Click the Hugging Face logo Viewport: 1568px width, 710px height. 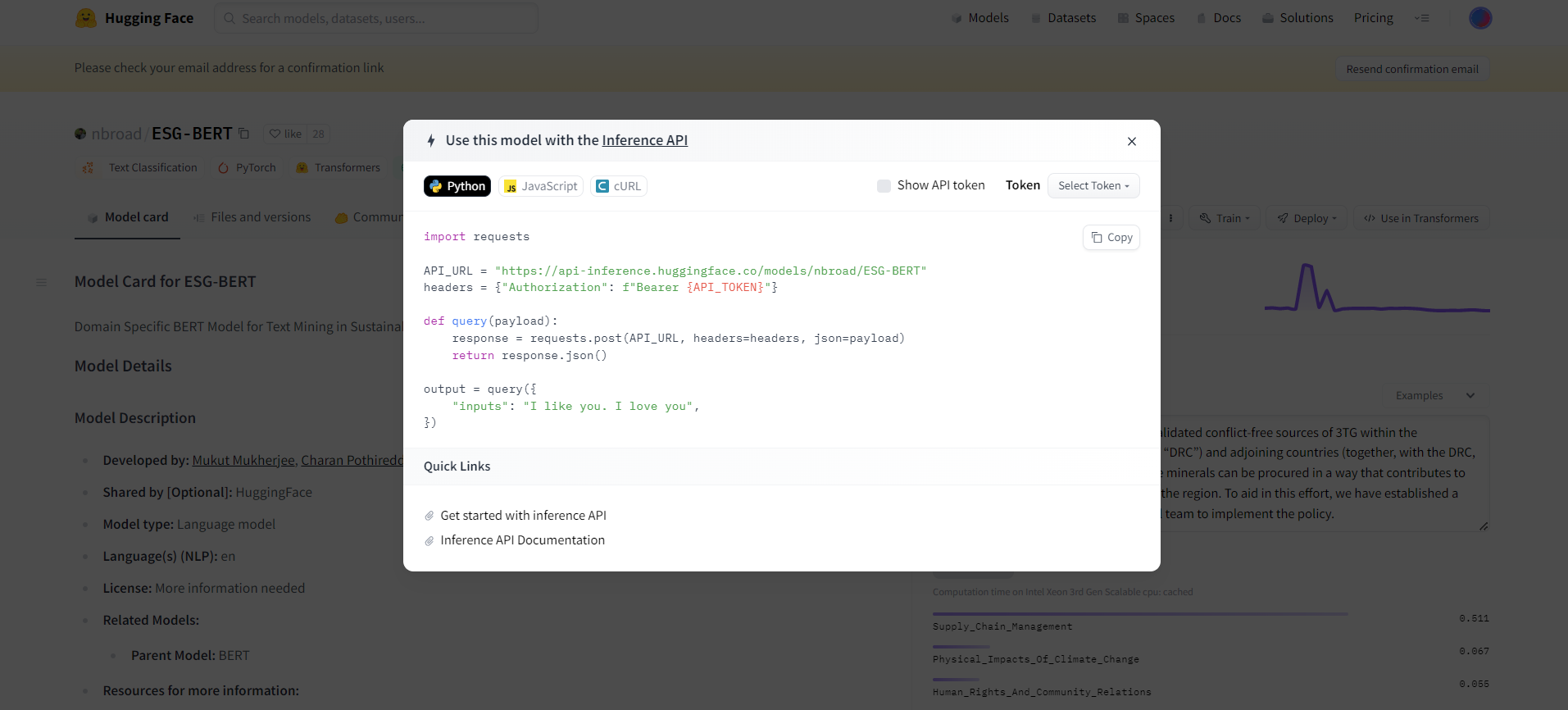point(134,18)
